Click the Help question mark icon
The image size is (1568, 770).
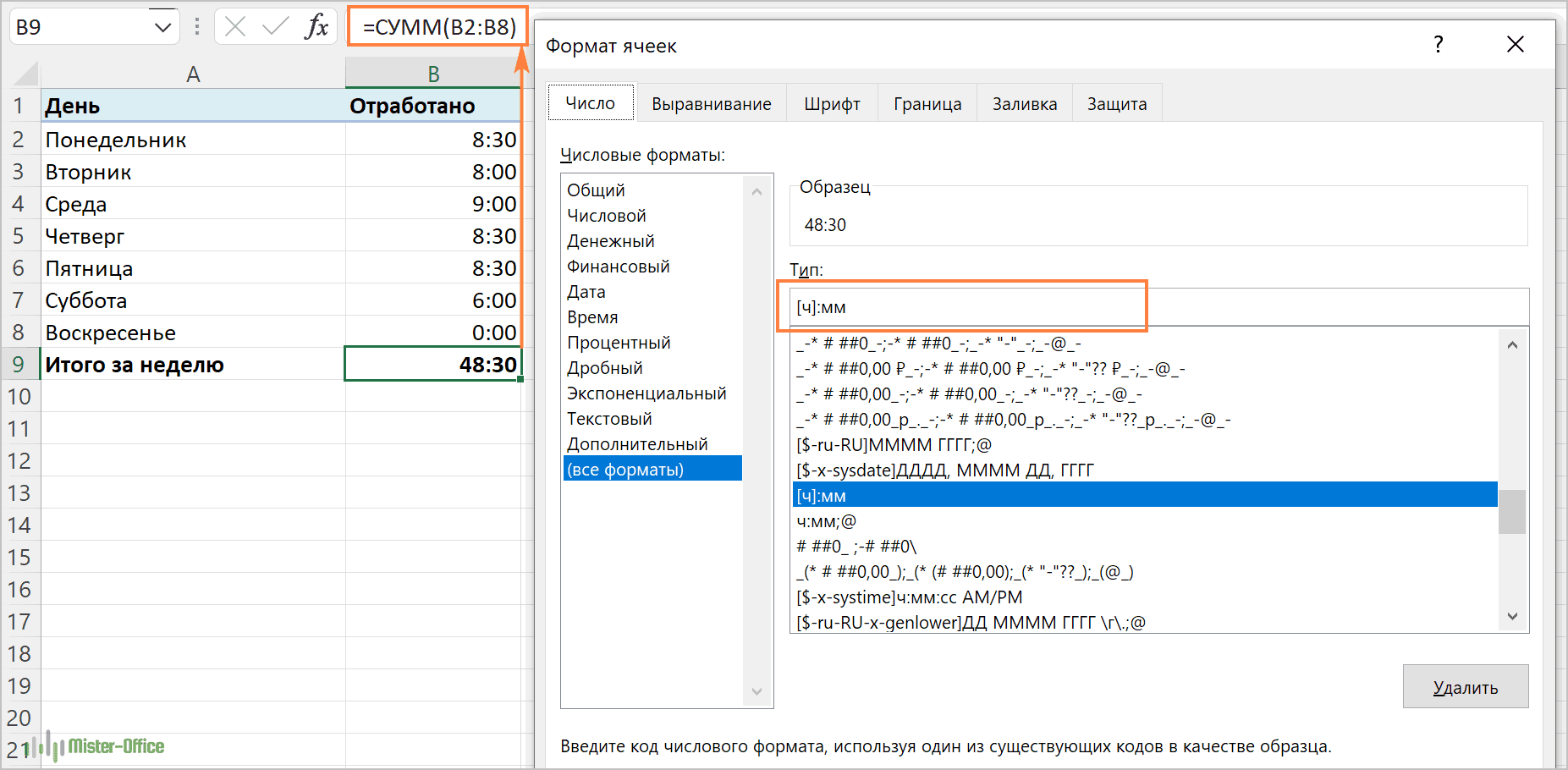coord(1438,45)
